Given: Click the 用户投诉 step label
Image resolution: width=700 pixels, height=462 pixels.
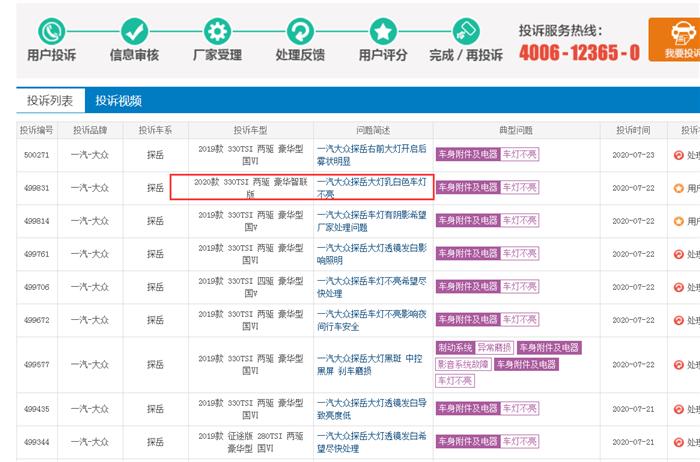Looking at the screenshot, I should 51,55.
